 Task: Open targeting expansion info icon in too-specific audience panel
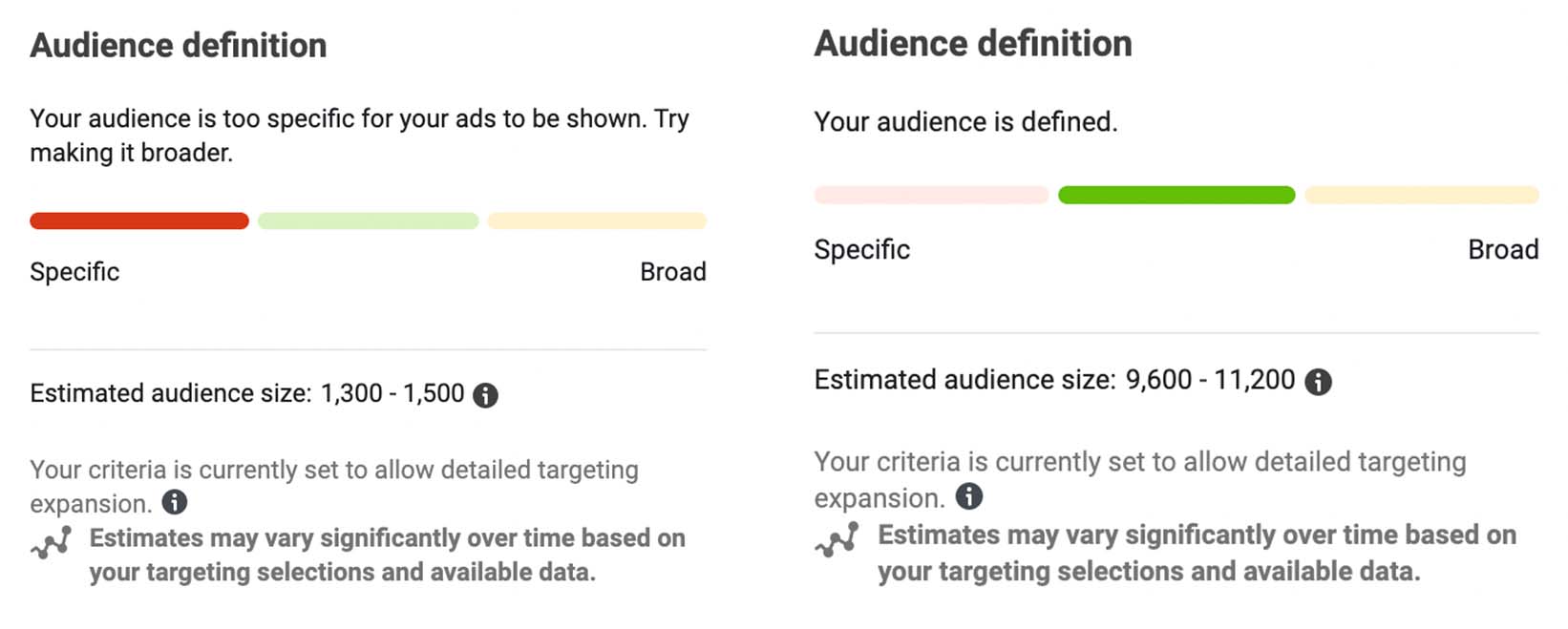[x=175, y=502]
